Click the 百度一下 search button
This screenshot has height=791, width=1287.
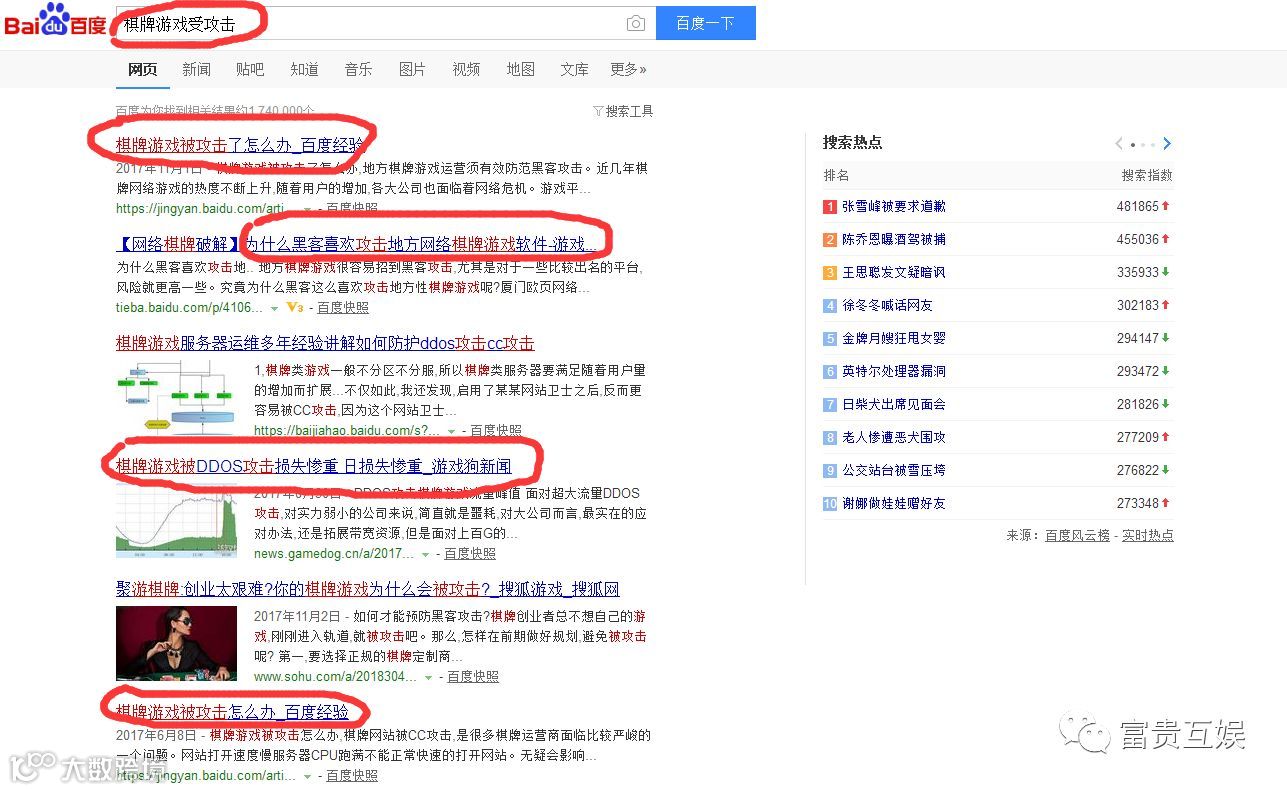[x=705, y=23]
